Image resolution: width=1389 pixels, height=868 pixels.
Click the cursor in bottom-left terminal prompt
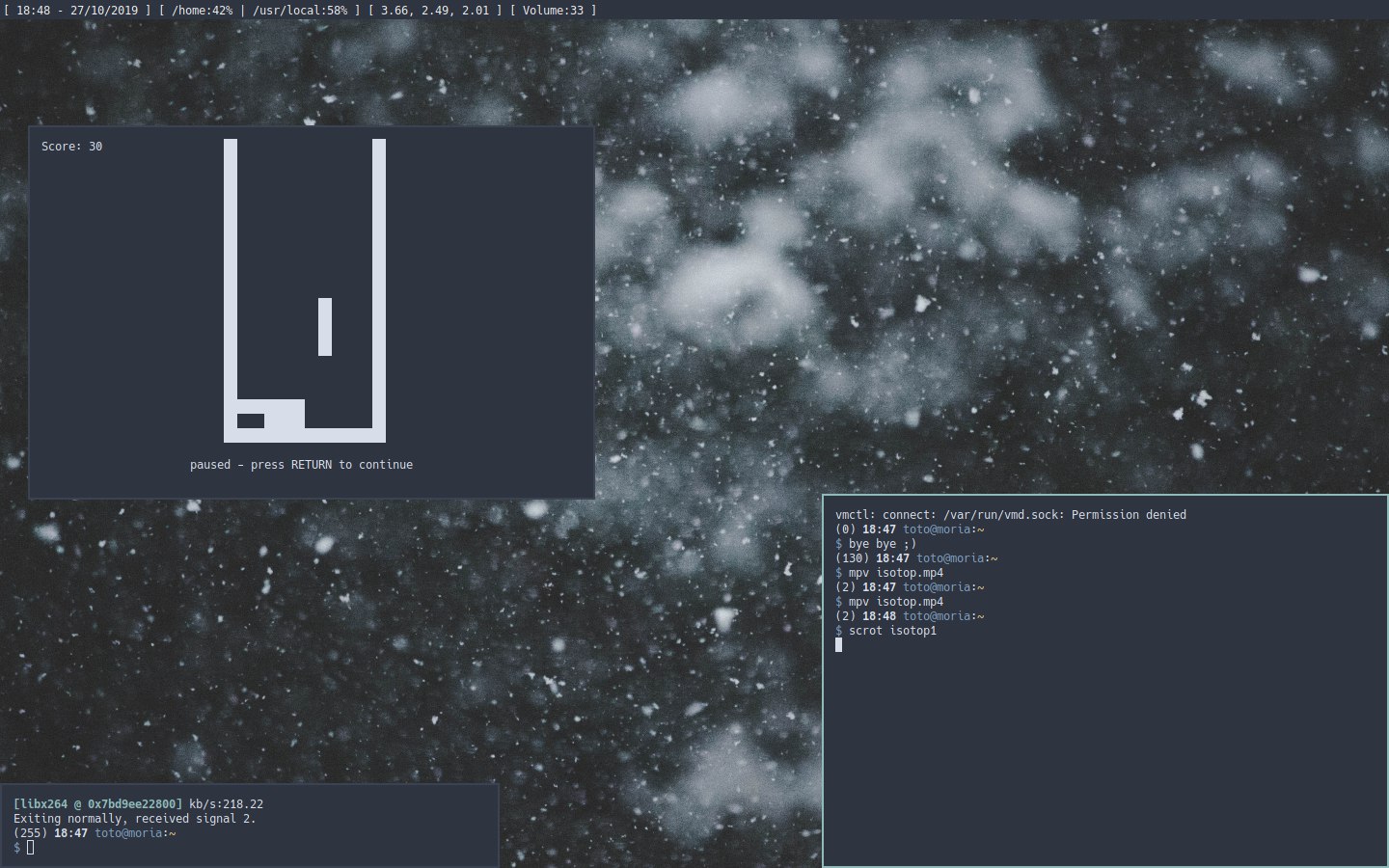click(x=31, y=848)
